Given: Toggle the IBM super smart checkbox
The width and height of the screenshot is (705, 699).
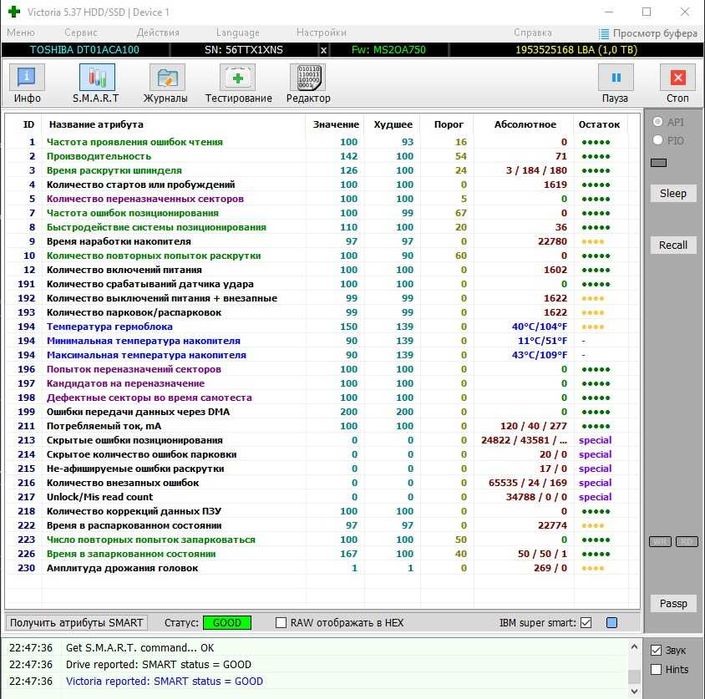Looking at the screenshot, I should point(586,623).
